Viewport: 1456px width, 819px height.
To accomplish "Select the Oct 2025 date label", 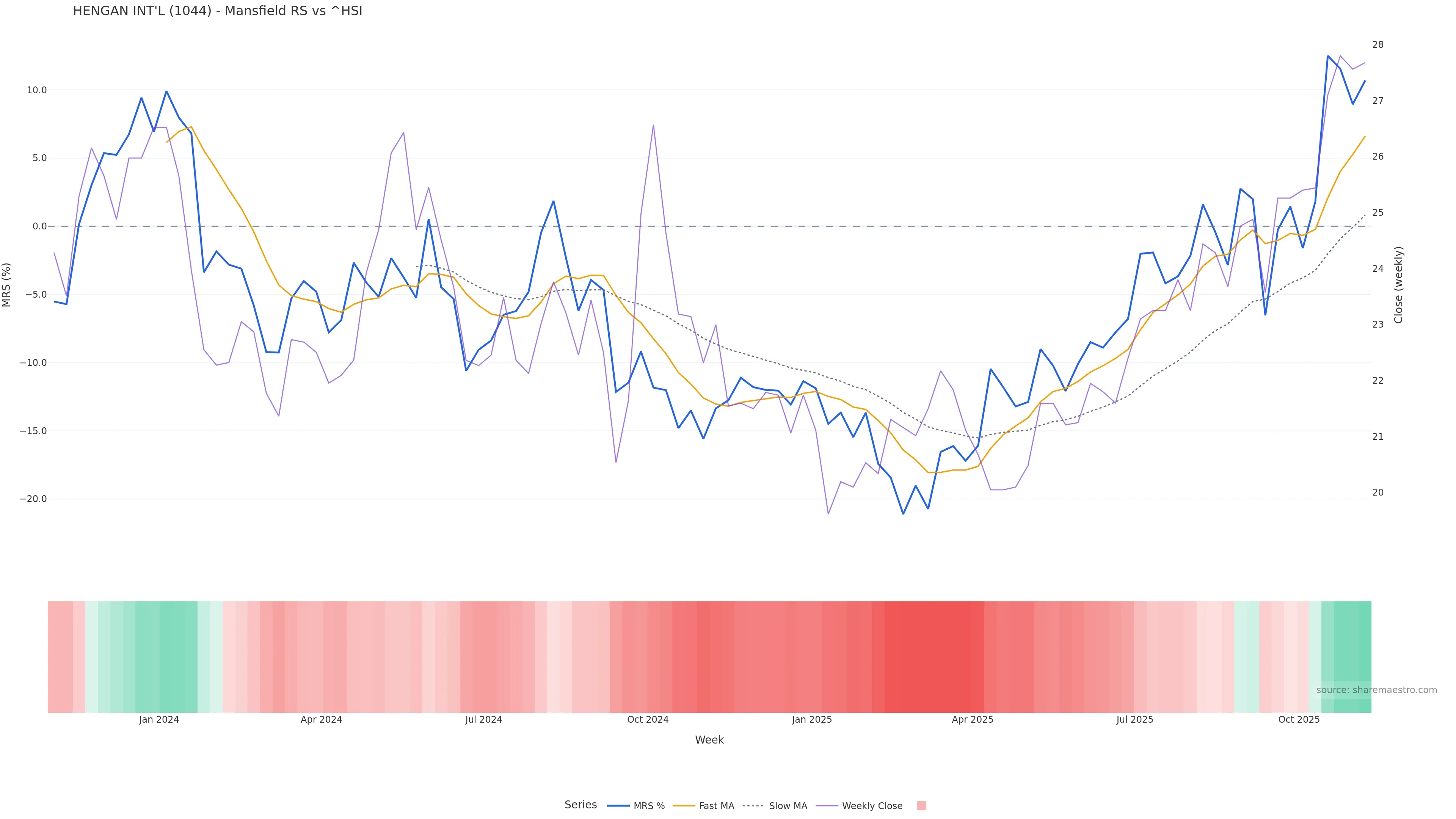I will click(x=1299, y=720).
